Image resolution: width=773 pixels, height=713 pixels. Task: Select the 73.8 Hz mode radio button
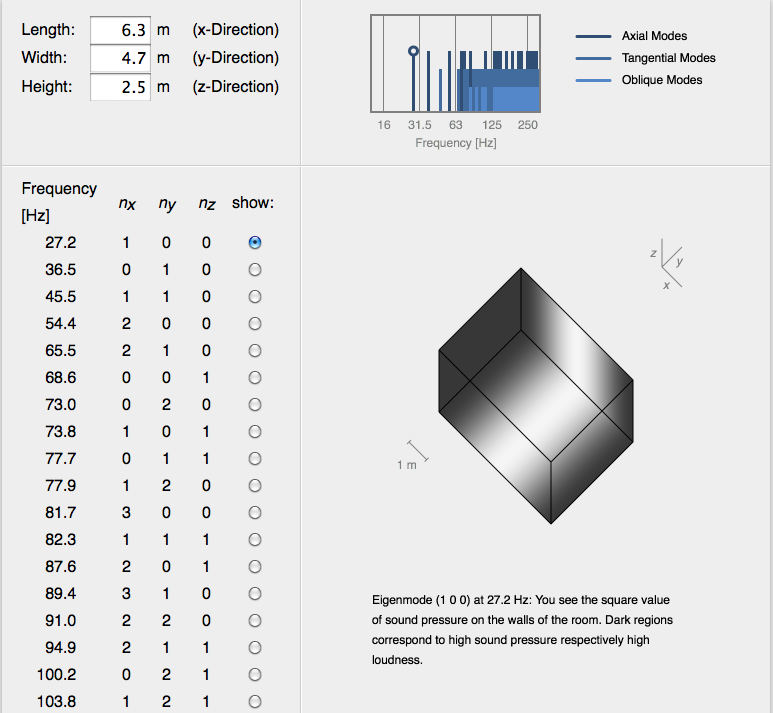(255, 431)
